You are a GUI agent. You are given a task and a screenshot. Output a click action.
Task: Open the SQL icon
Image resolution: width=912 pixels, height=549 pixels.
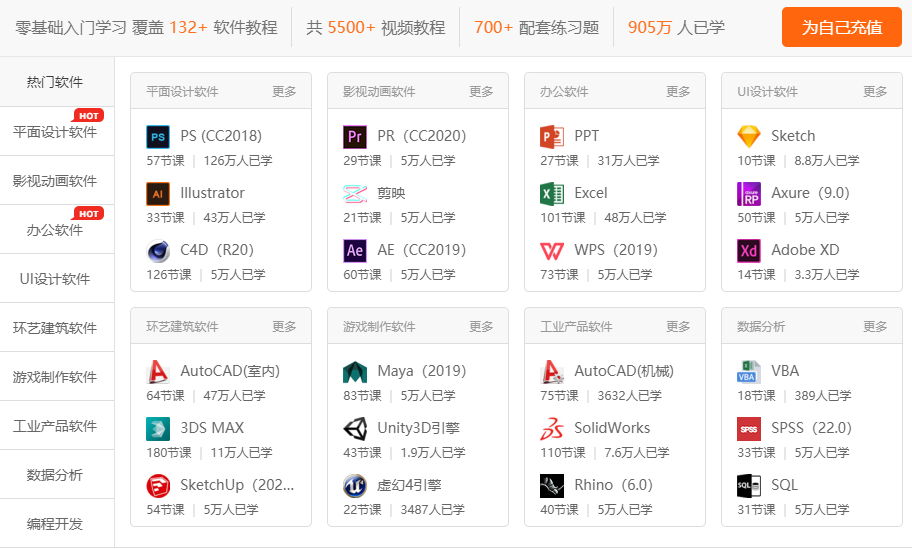(x=749, y=486)
